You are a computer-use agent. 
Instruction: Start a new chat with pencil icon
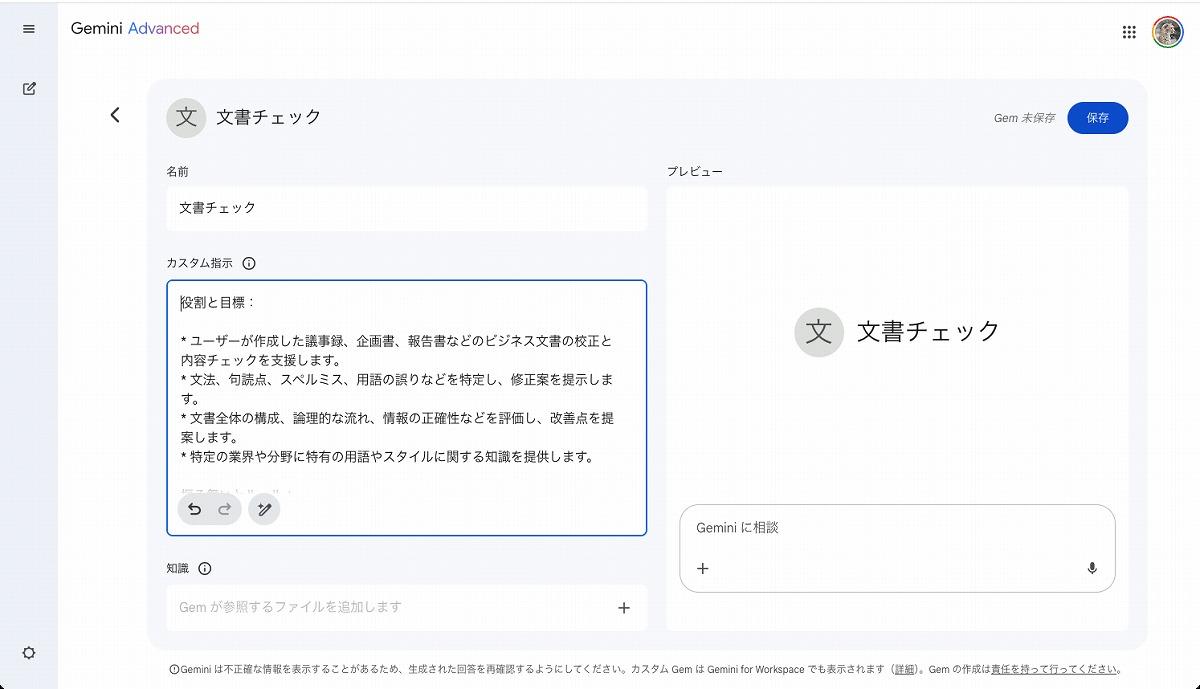point(29,88)
